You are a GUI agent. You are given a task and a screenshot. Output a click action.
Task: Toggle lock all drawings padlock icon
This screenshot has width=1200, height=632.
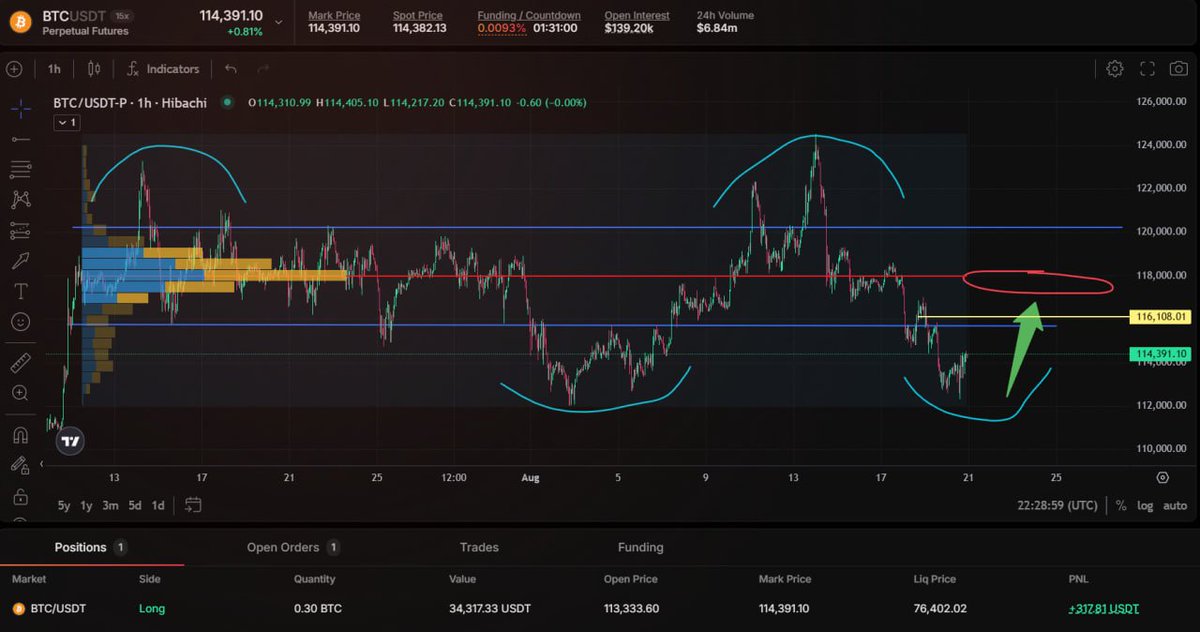click(x=20, y=496)
